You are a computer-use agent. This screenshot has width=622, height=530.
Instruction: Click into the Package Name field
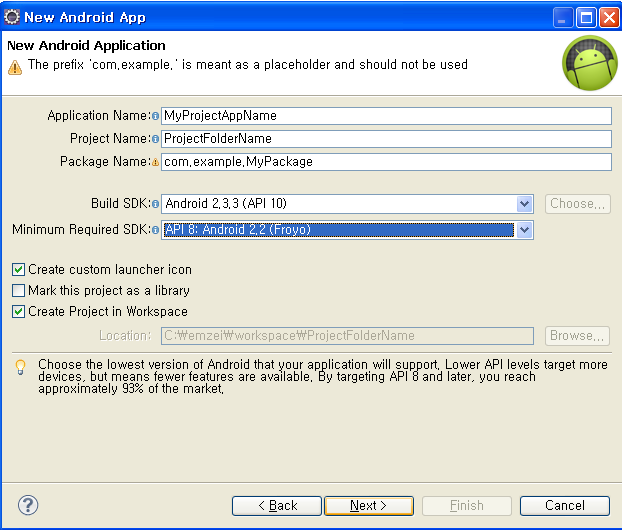pos(386,162)
